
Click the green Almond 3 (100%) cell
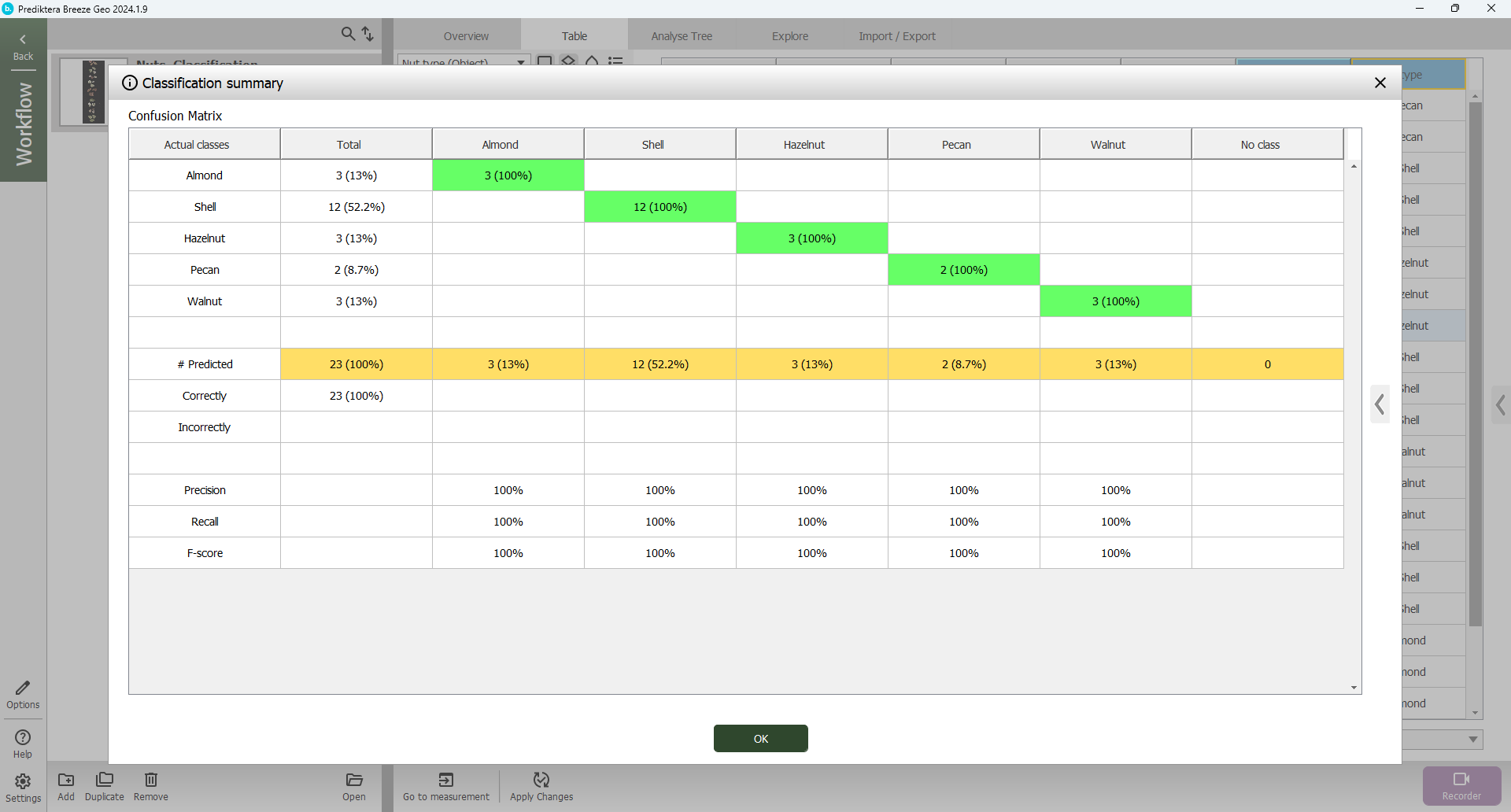click(508, 175)
